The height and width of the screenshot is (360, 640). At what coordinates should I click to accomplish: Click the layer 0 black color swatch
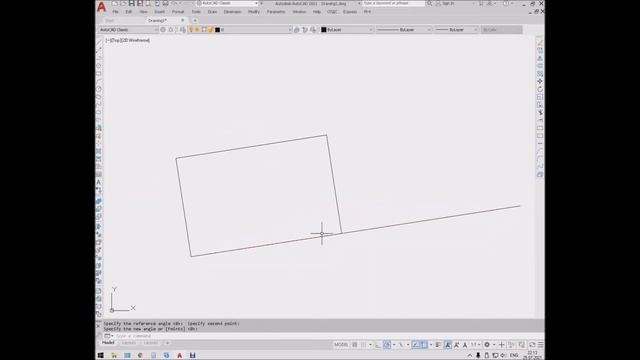pos(217,30)
